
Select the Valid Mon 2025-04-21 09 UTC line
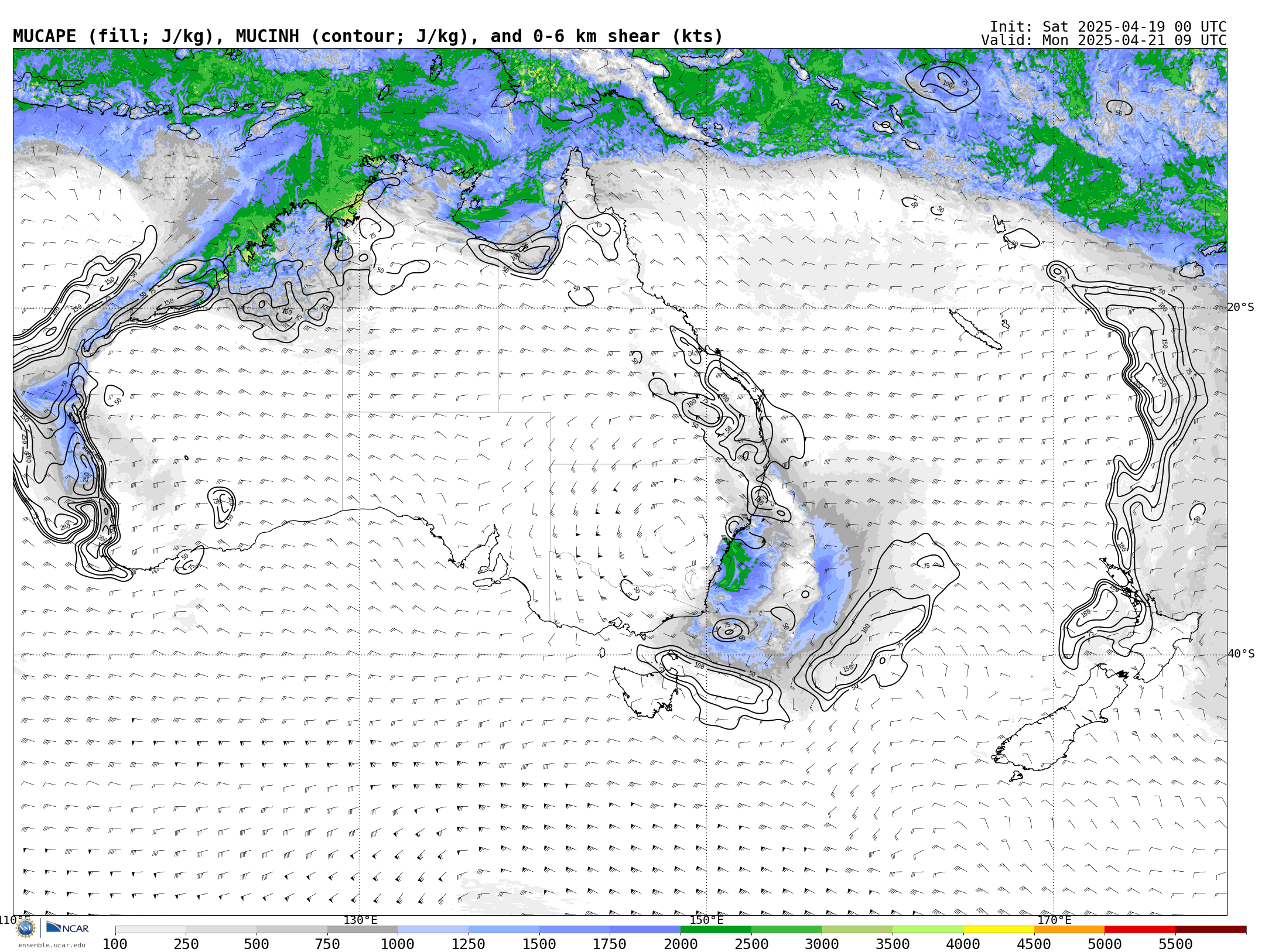point(1103,40)
